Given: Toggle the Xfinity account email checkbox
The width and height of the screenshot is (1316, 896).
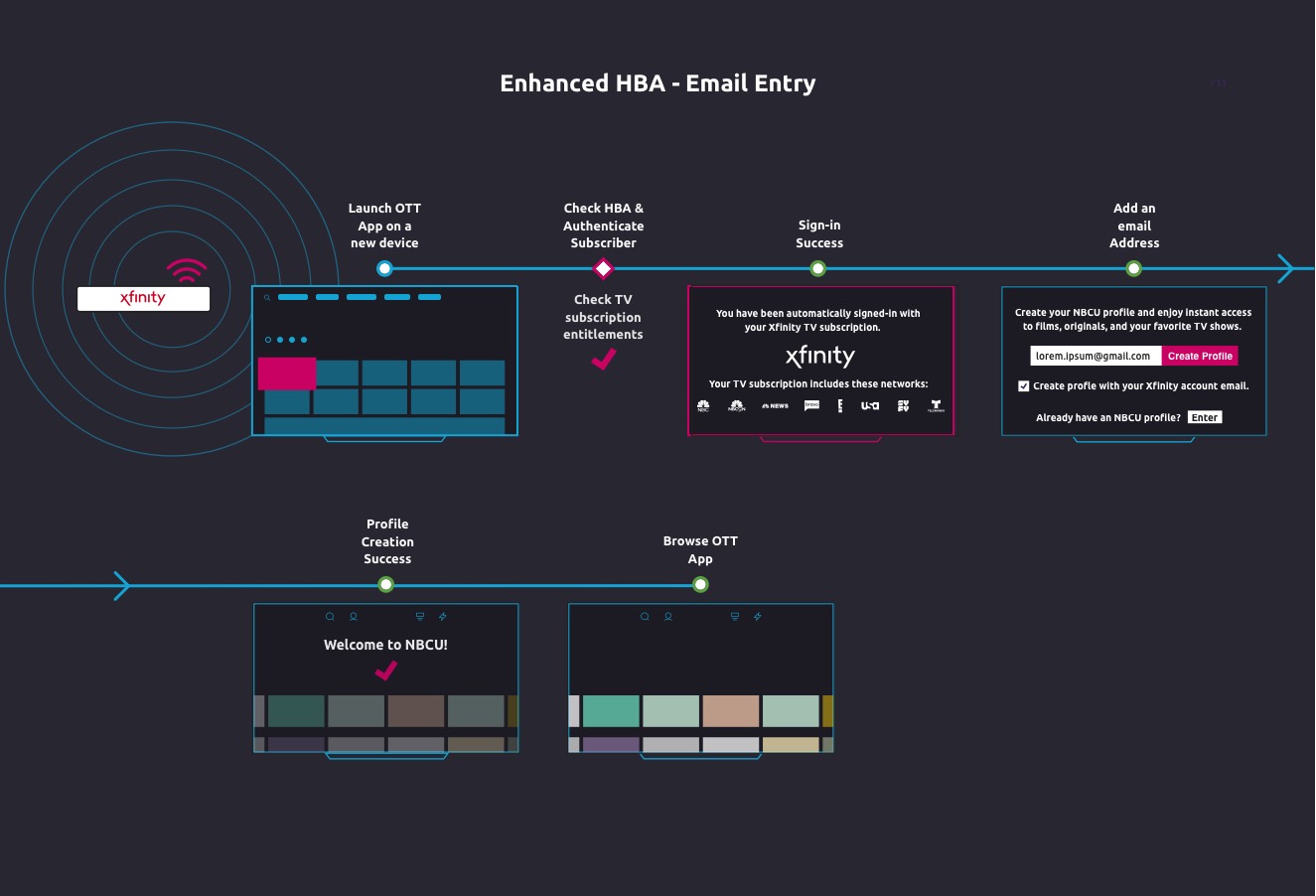Looking at the screenshot, I should [x=1023, y=386].
